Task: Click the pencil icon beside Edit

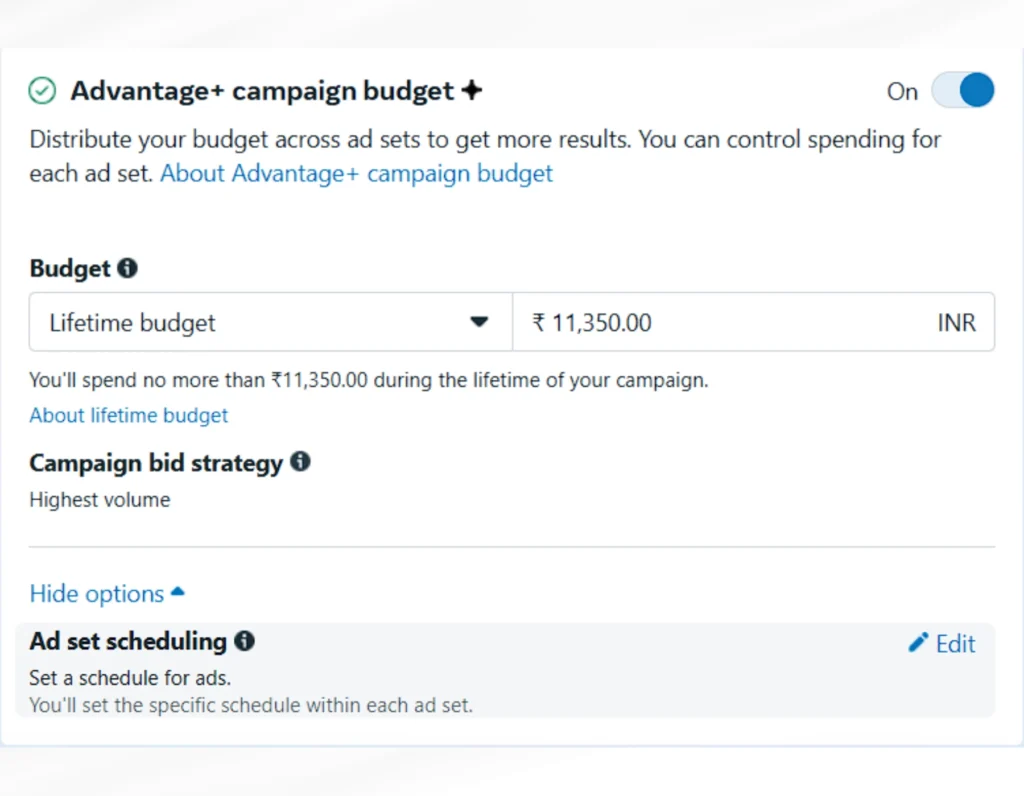Action: click(918, 643)
